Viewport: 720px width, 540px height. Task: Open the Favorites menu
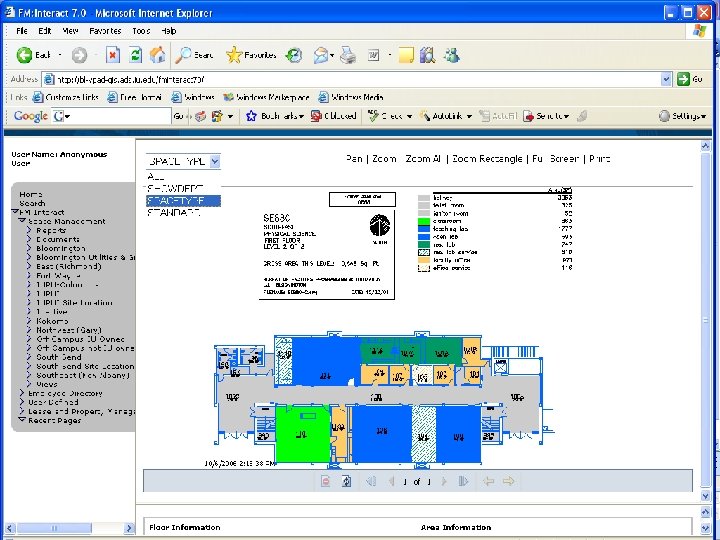point(105,31)
